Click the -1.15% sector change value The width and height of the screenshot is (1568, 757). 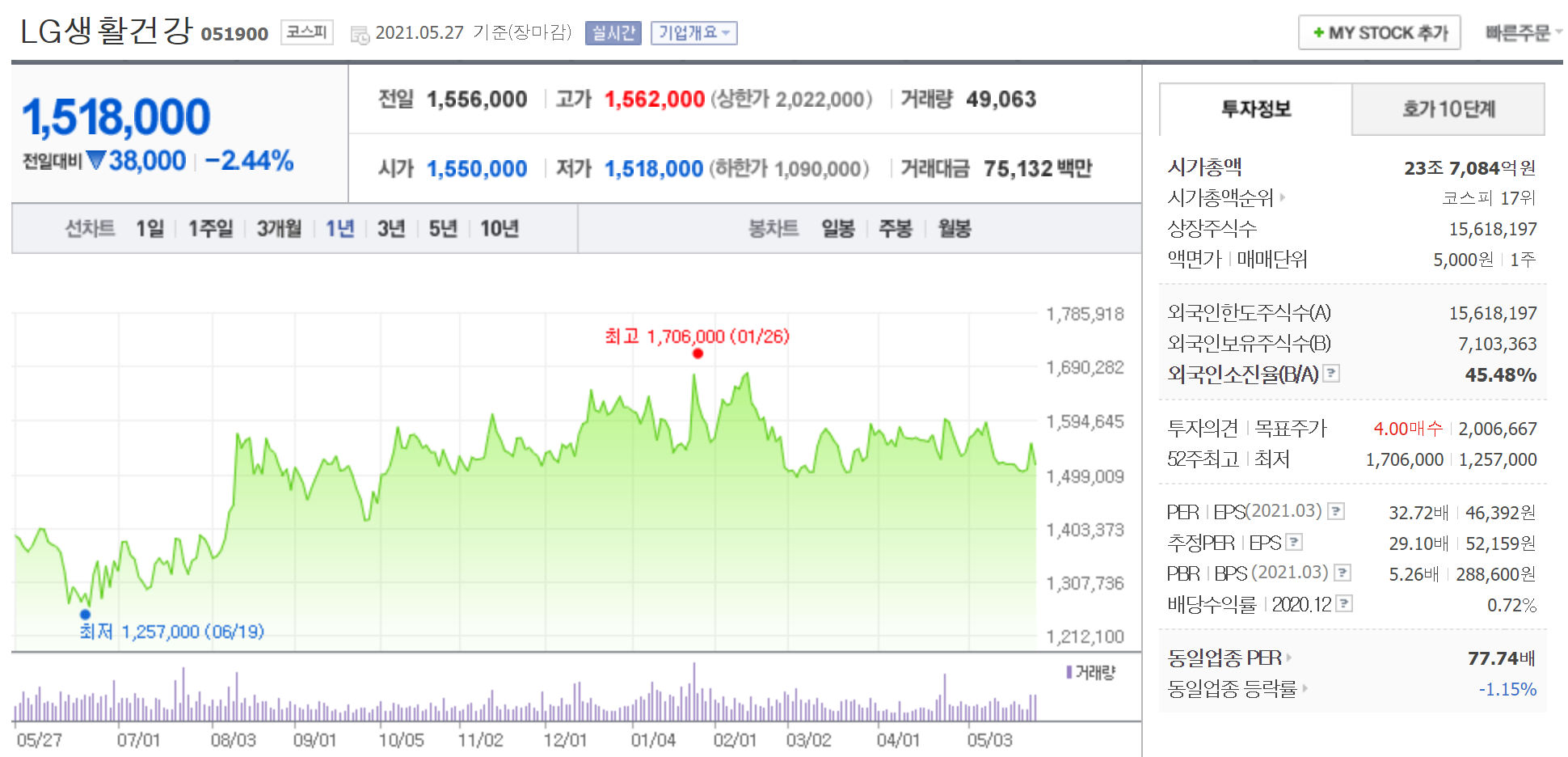coord(1507,688)
